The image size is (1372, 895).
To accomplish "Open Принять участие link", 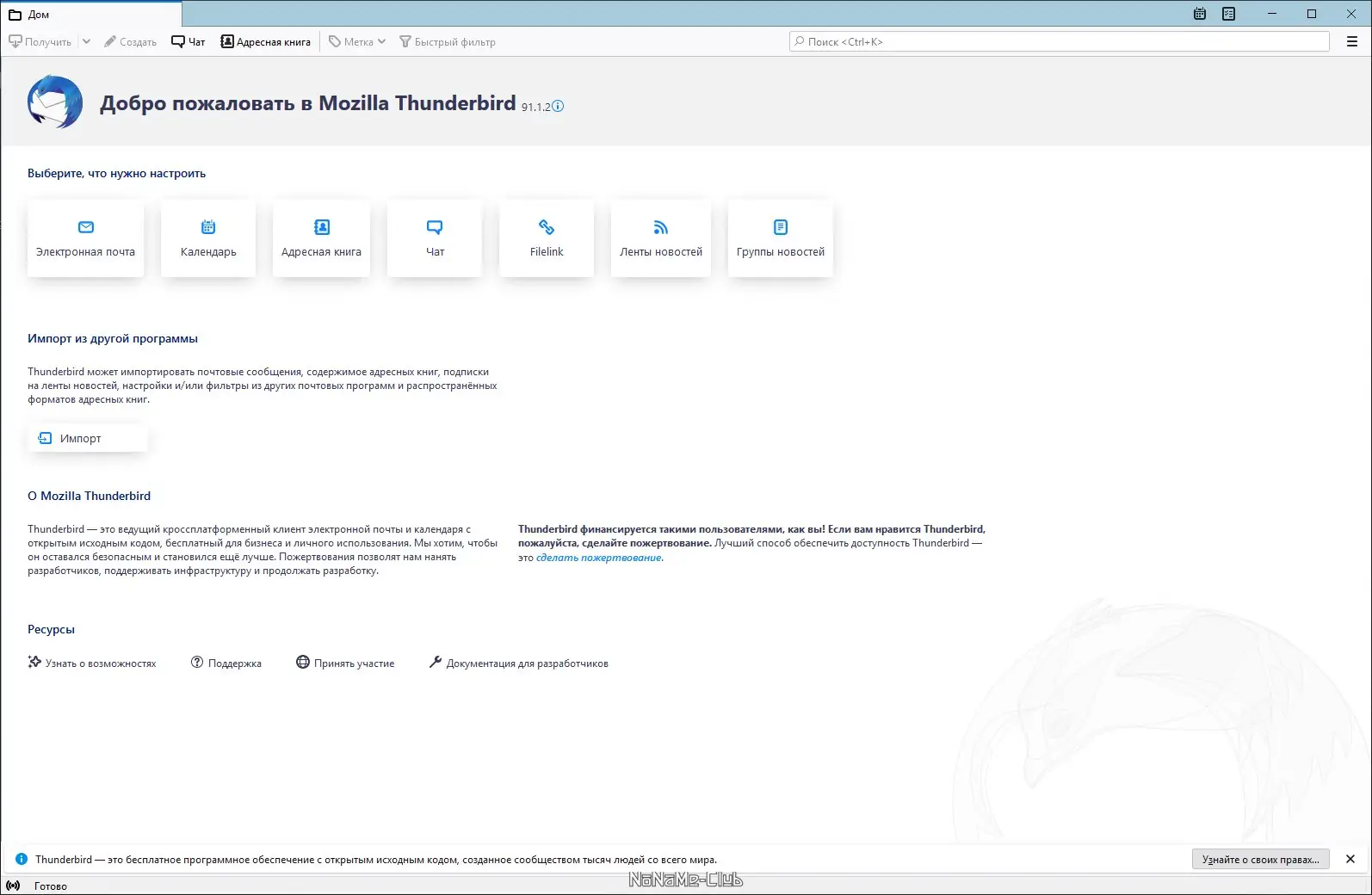I will pyautogui.click(x=345, y=663).
